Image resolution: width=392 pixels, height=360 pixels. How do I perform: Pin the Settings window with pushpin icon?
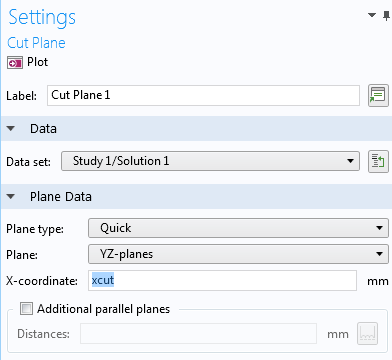click(x=386, y=16)
